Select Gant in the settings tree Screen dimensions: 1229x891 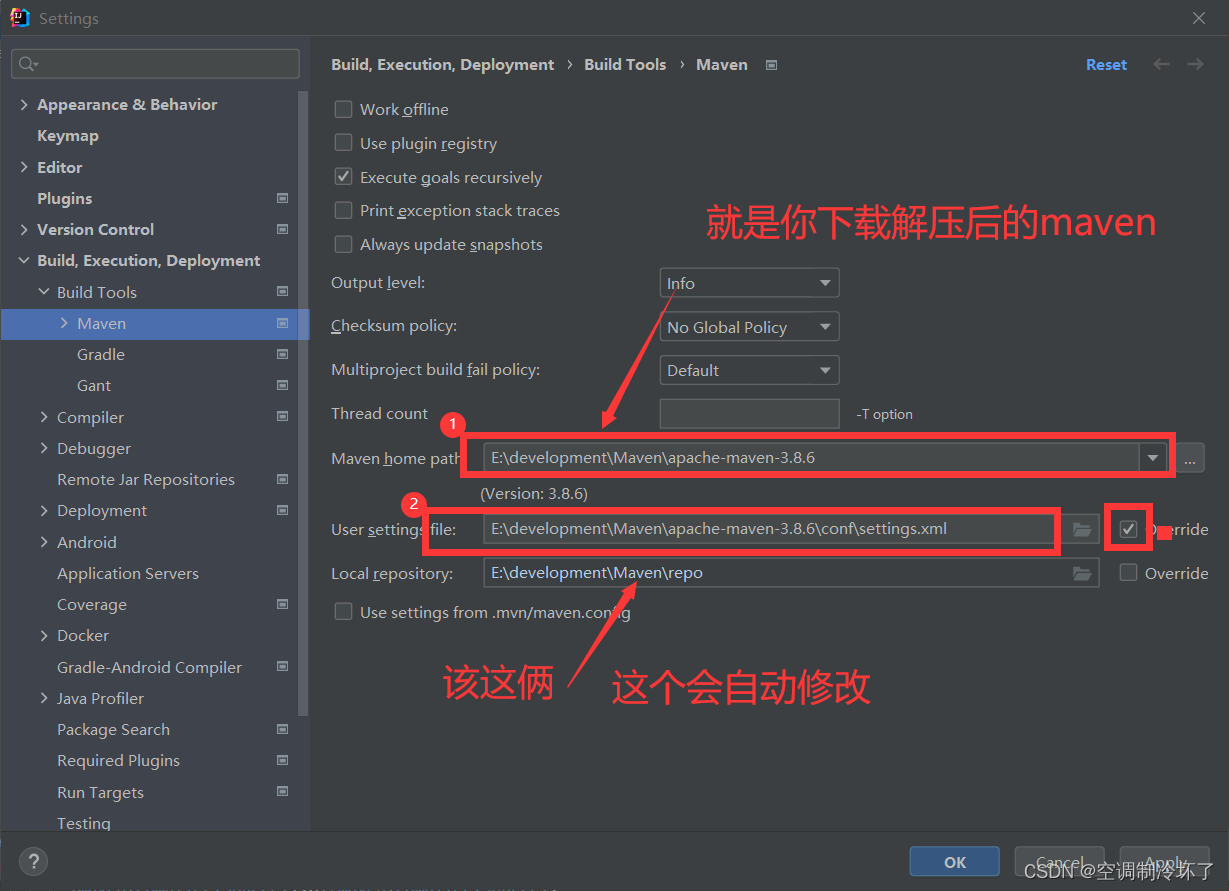pyautogui.click(x=94, y=385)
